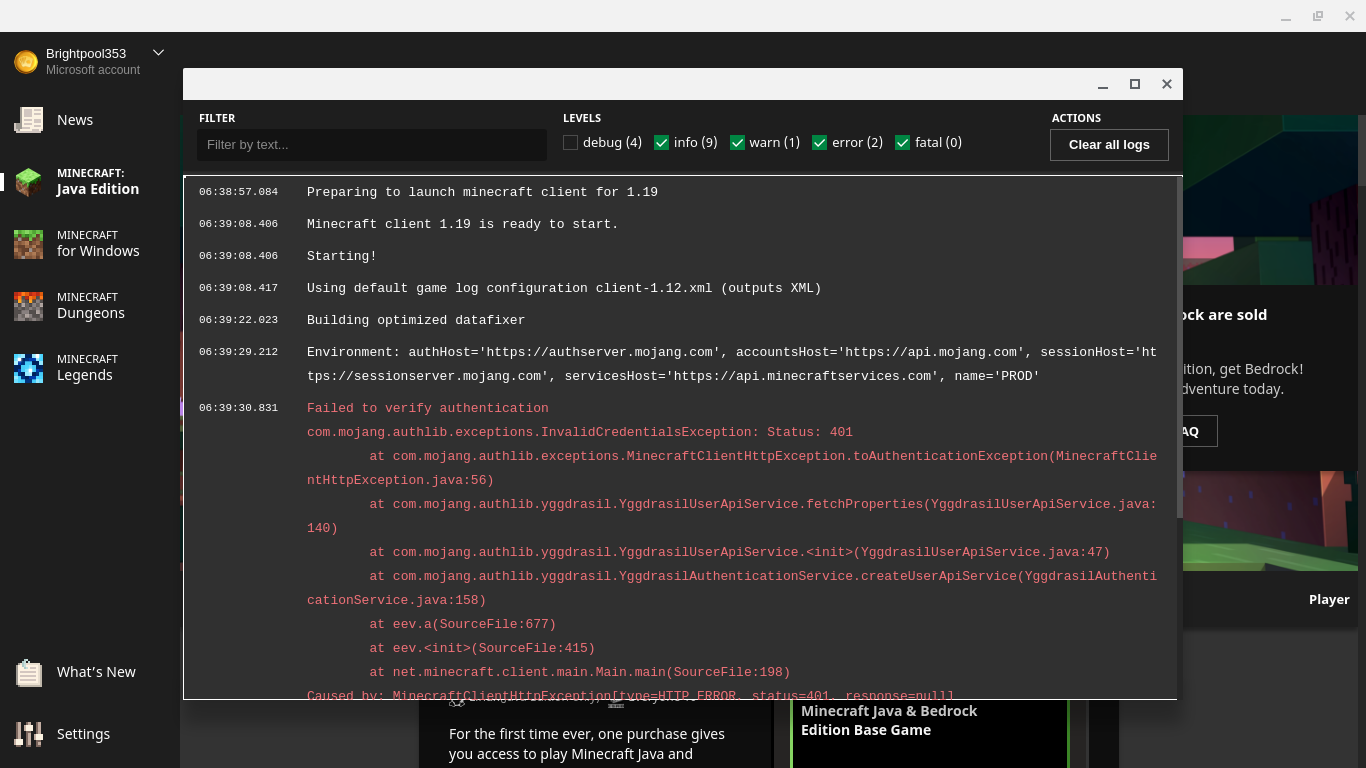
Task: Enable the debug log level checkbox
Action: 571,143
